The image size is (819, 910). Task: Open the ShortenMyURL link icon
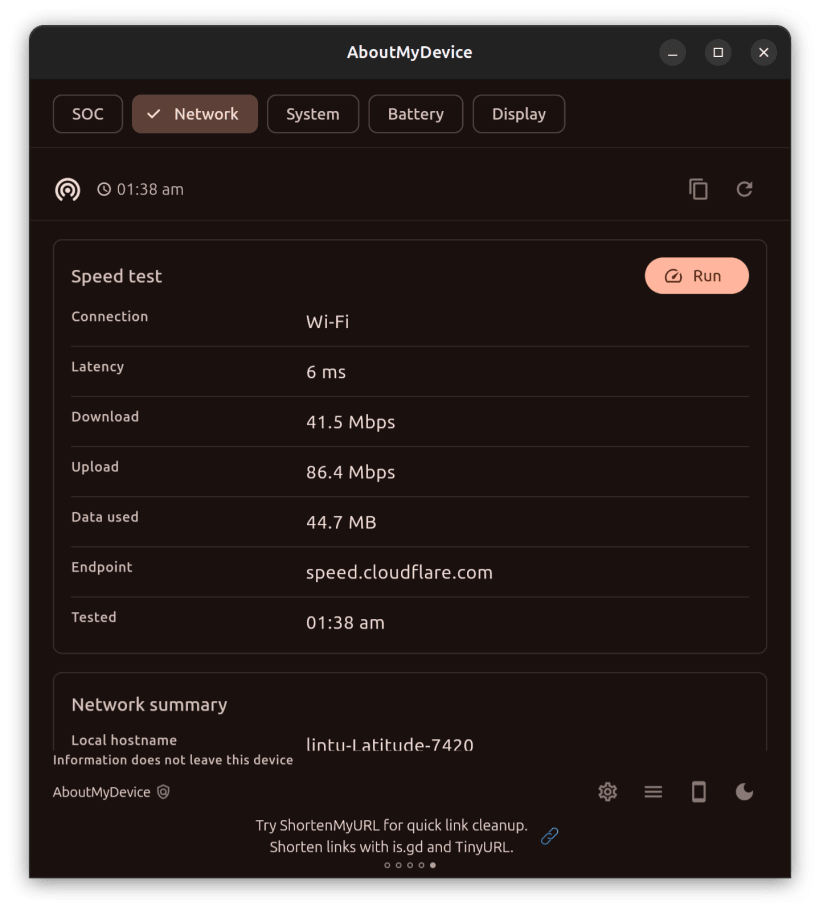click(x=550, y=836)
